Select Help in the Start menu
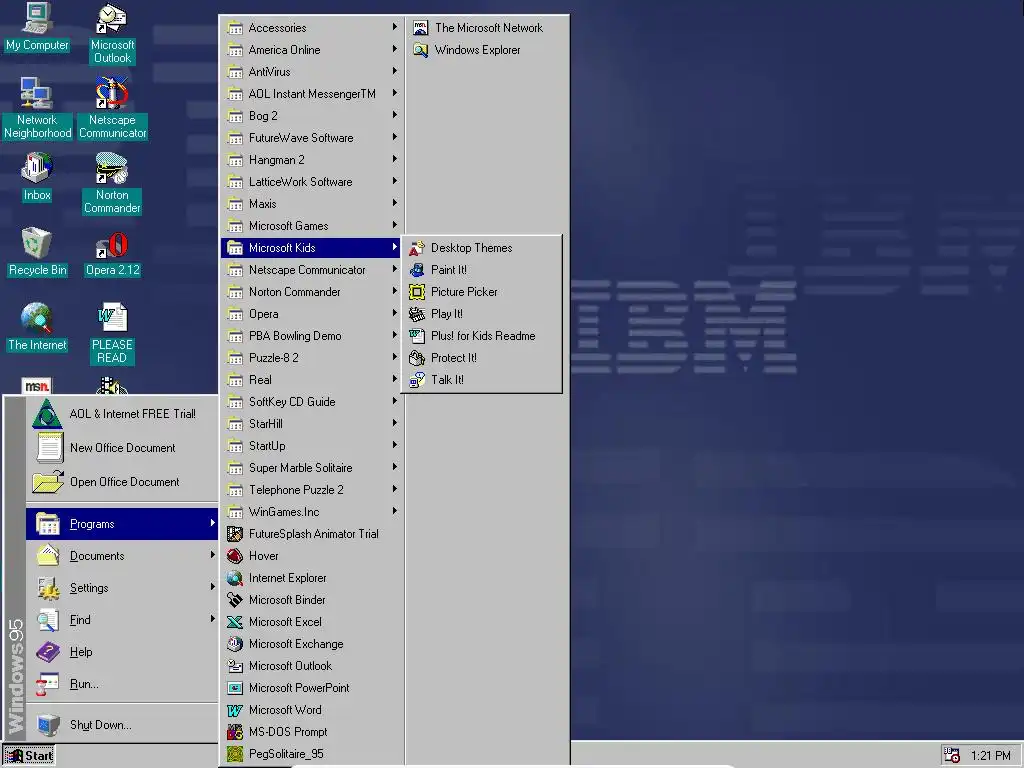1024x768 pixels. coord(122,652)
